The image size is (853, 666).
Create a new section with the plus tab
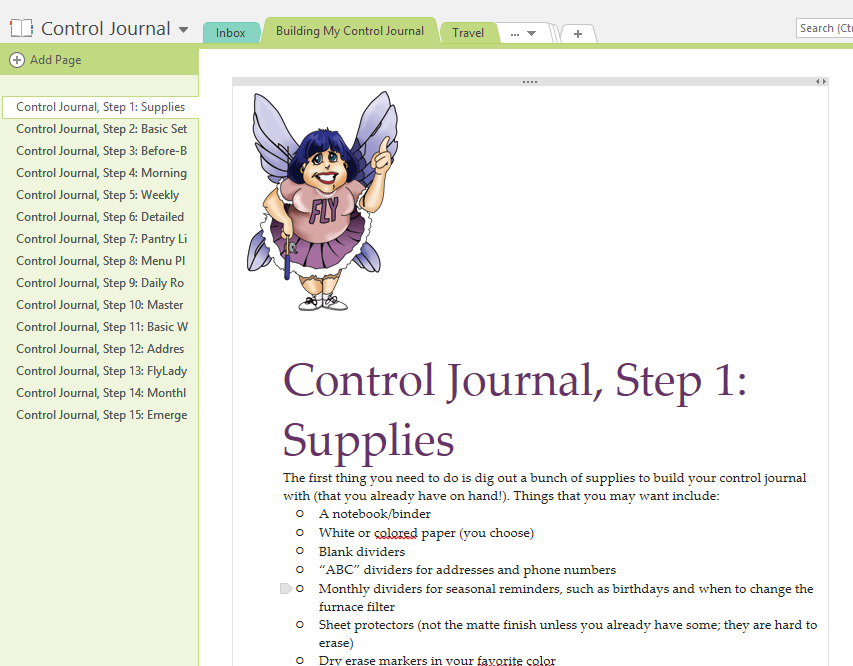click(x=577, y=33)
